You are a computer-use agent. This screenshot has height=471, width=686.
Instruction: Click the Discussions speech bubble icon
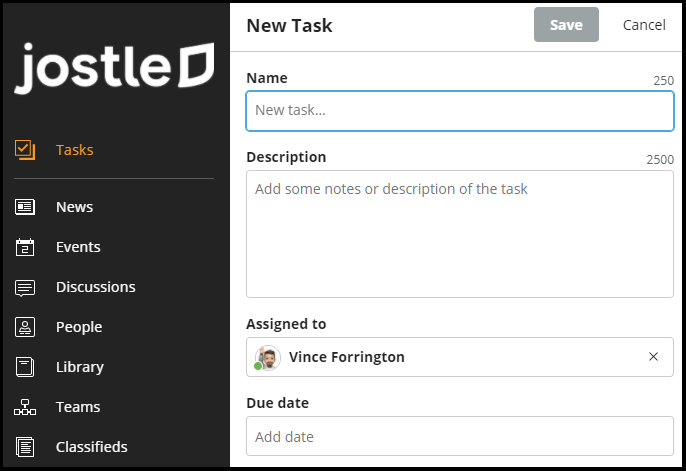coord(25,287)
